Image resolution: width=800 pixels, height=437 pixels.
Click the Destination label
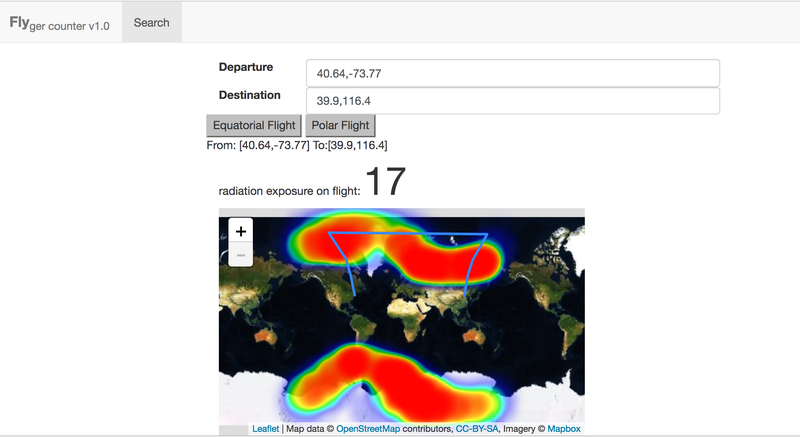coord(249,95)
